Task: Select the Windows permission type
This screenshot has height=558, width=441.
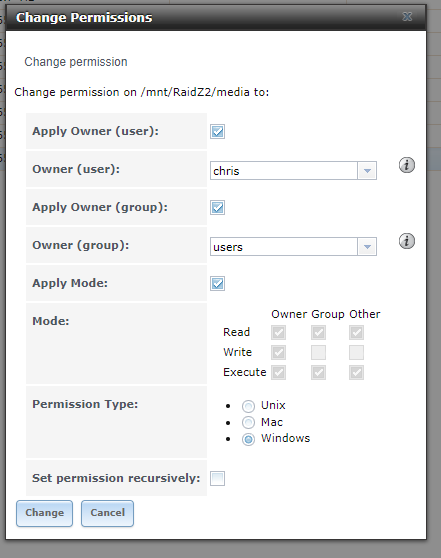Action: [248, 439]
